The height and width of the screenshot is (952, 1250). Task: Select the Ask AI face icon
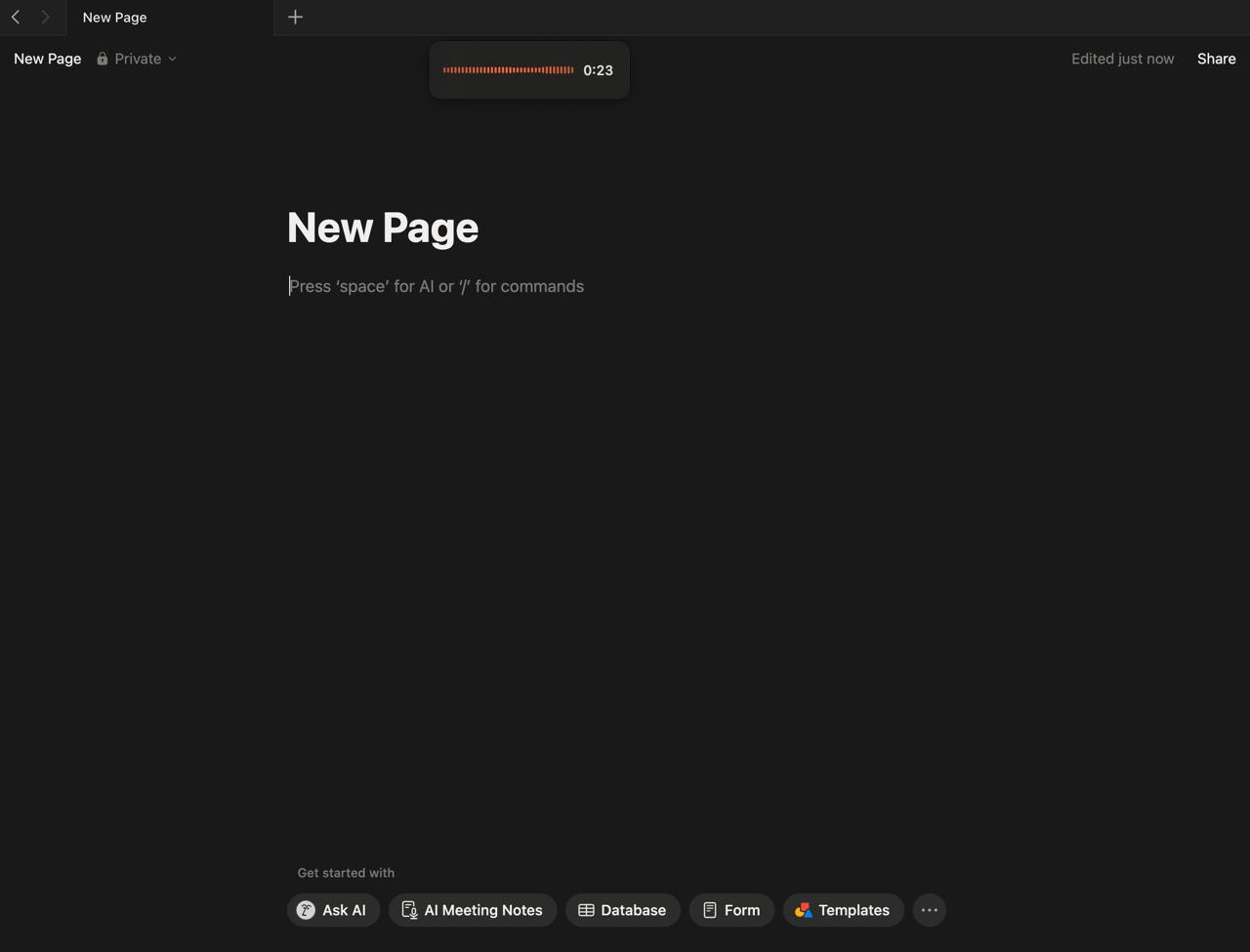coord(306,909)
